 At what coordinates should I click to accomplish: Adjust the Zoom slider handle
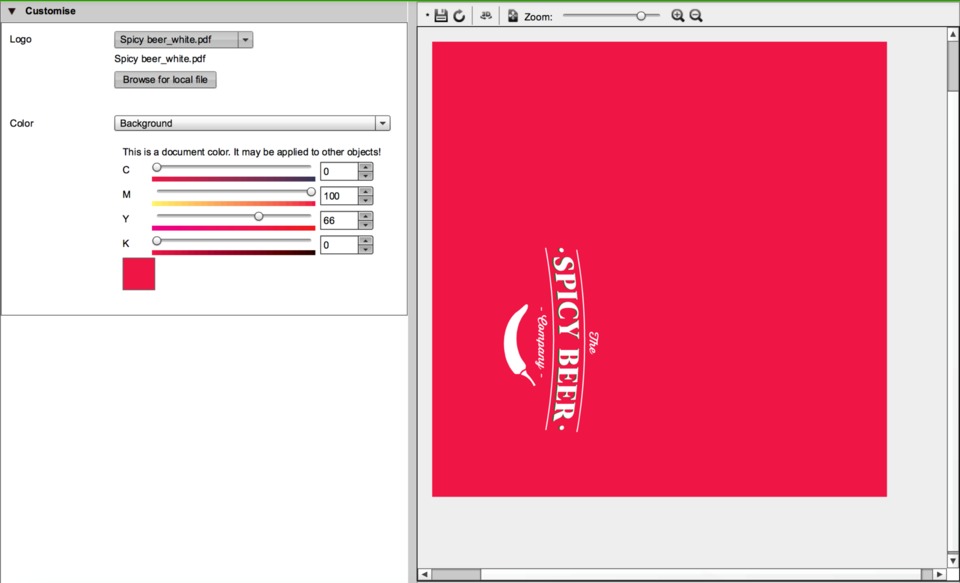[x=641, y=16]
